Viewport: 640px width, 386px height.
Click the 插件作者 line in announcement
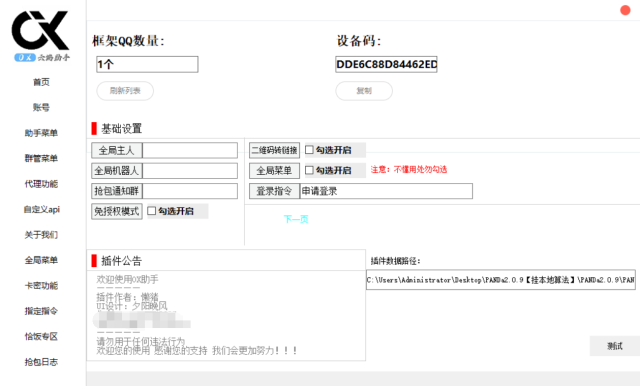pyautogui.click(x=127, y=297)
